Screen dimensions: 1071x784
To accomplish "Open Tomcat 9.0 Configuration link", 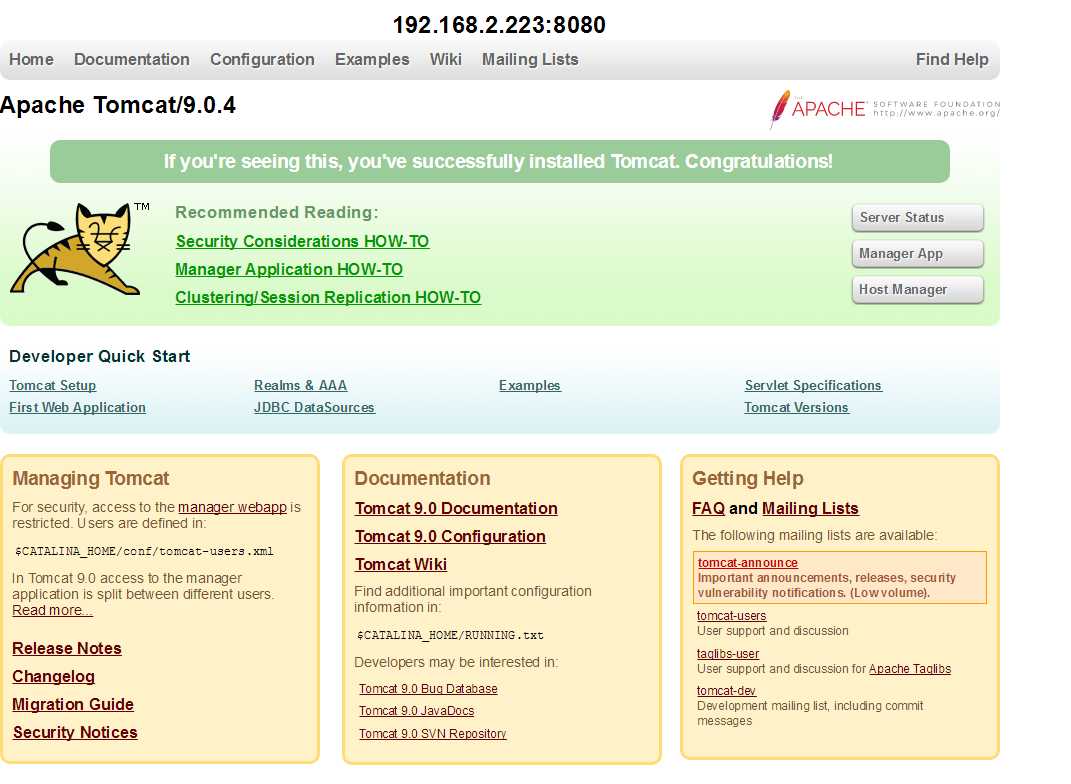I will click(x=450, y=536).
